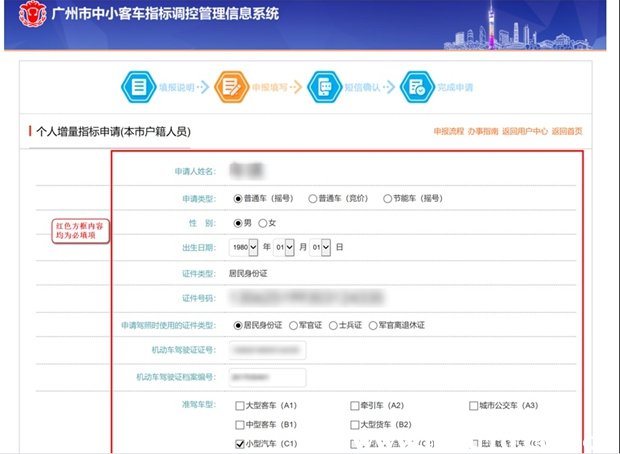Select 普通车(竞价) application type
The image size is (620, 454).
[314, 198]
